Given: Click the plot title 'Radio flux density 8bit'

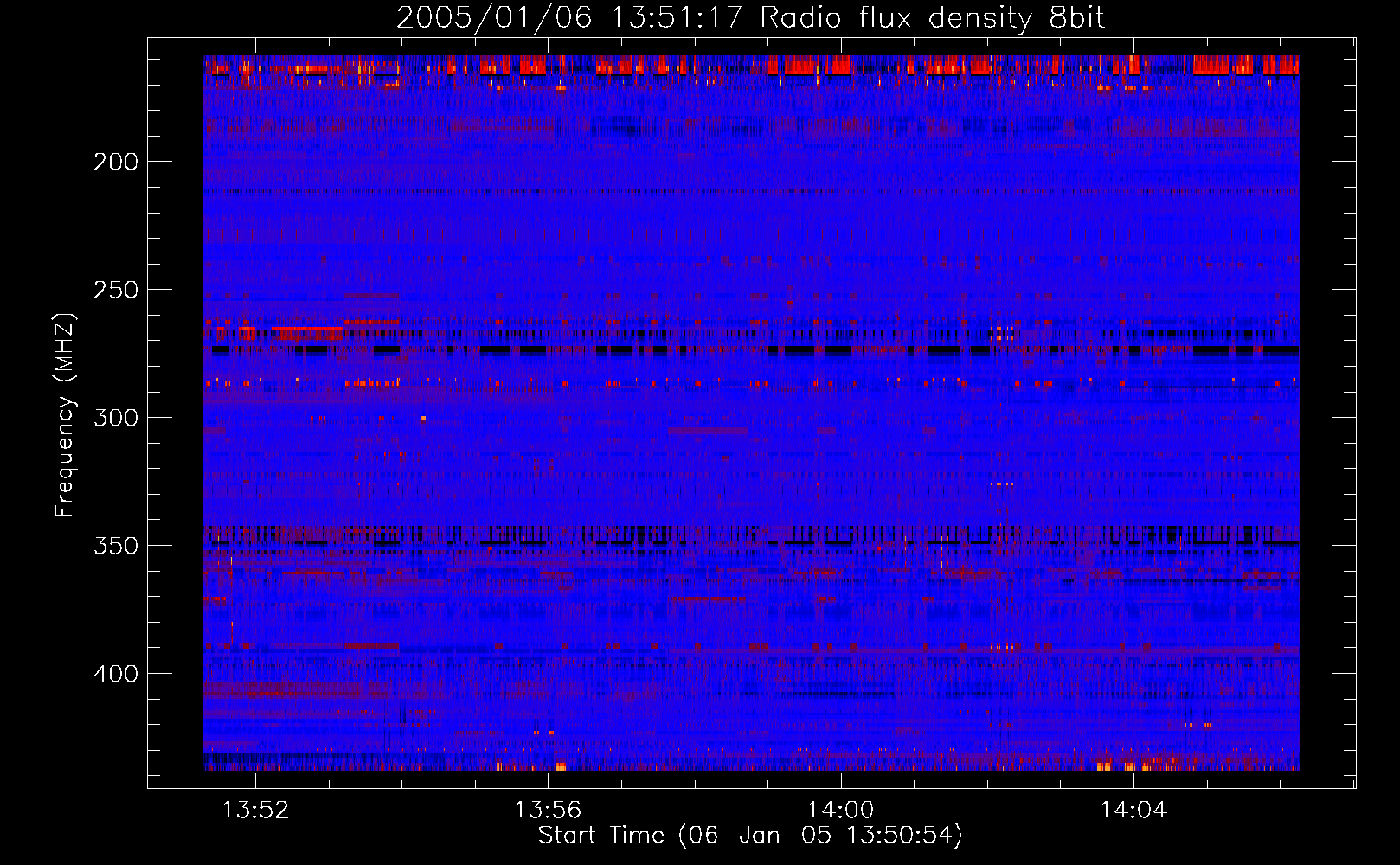Looking at the screenshot, I should point(932,17).
